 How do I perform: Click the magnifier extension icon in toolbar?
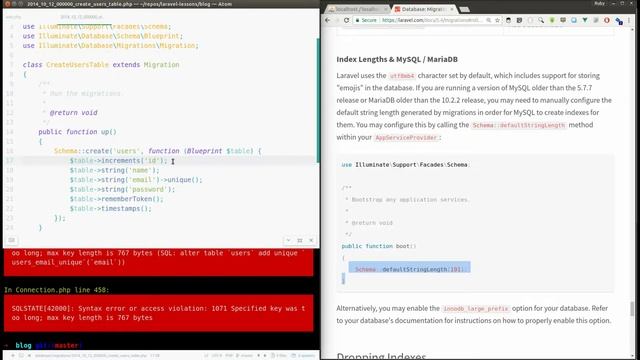(x=541, y=20)
